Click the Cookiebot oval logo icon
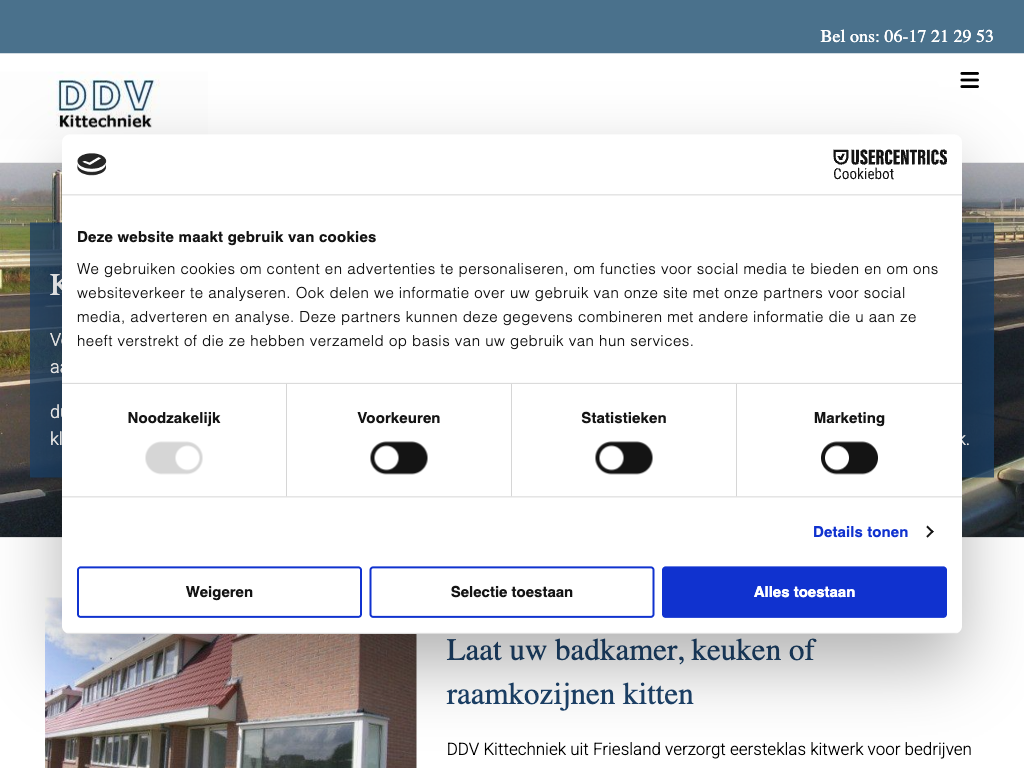This screenshot has height=768, width=1024. click(92, 165)
